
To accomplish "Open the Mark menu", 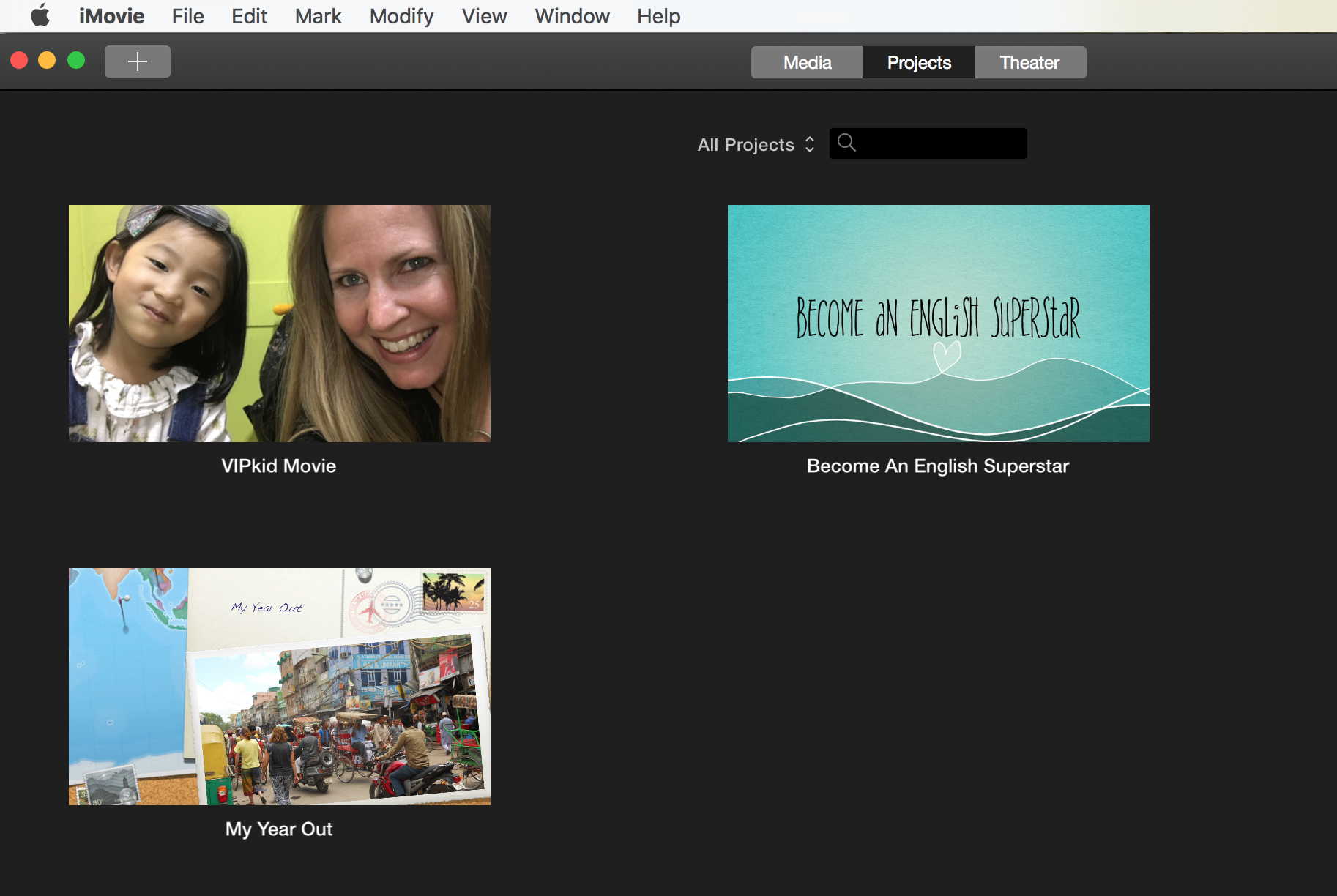I will coord(318,16).
